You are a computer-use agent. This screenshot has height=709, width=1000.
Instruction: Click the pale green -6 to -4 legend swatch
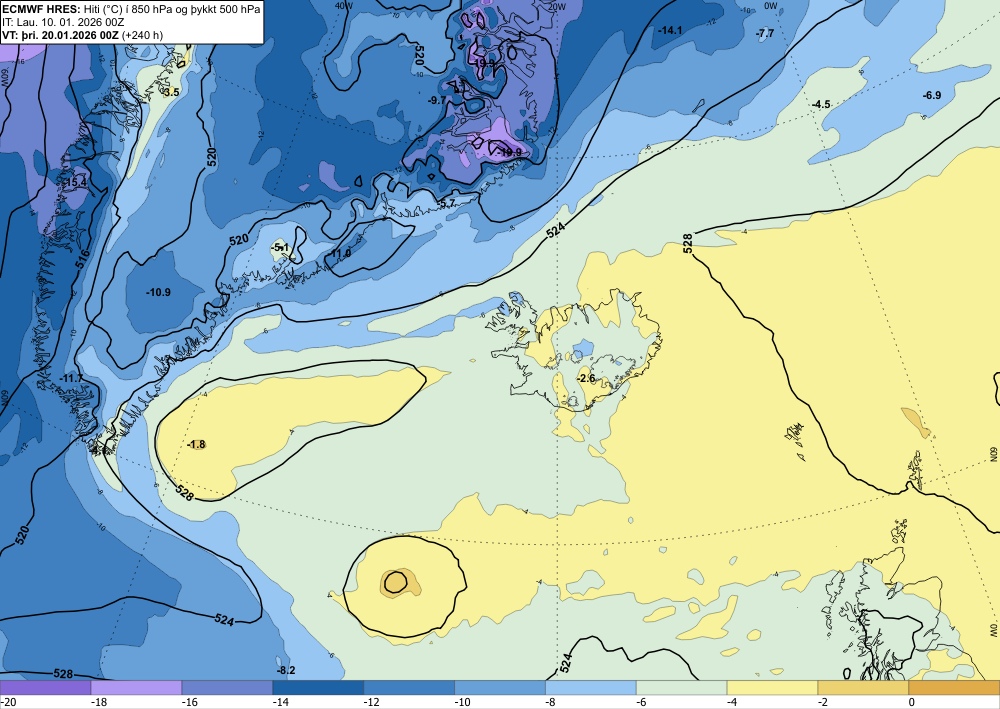click(682, 687)
